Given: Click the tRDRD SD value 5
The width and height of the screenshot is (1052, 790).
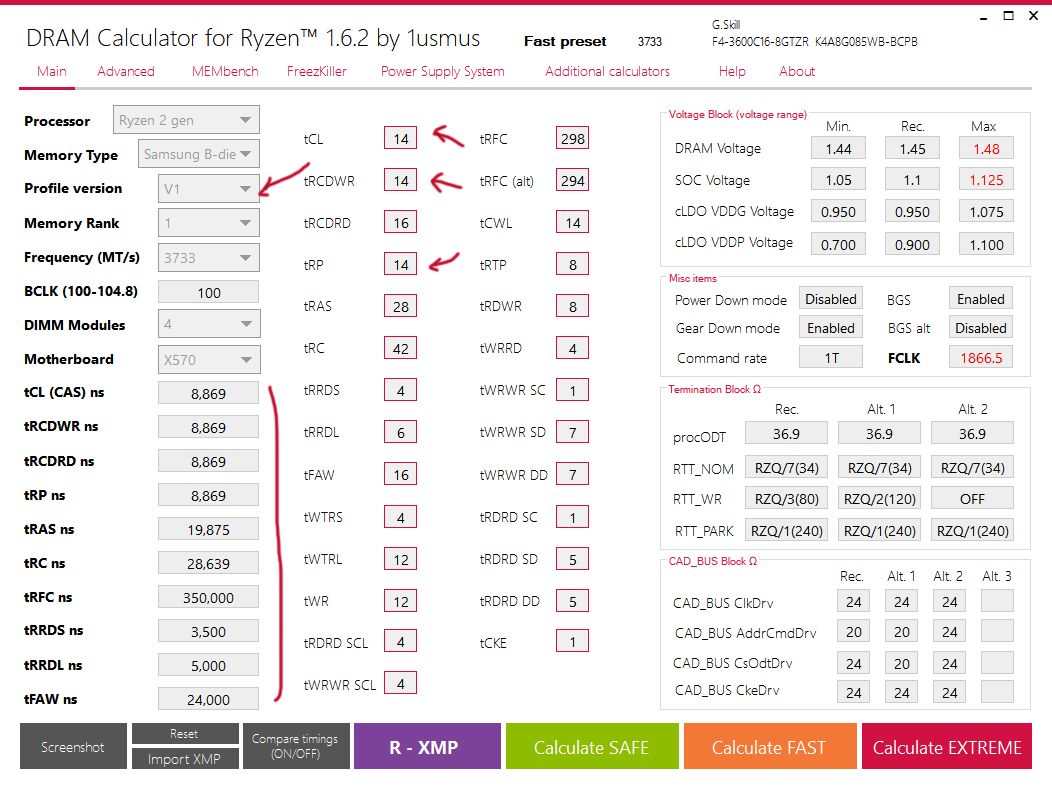Looking at the screenshot, I should [x=572, y=559].
